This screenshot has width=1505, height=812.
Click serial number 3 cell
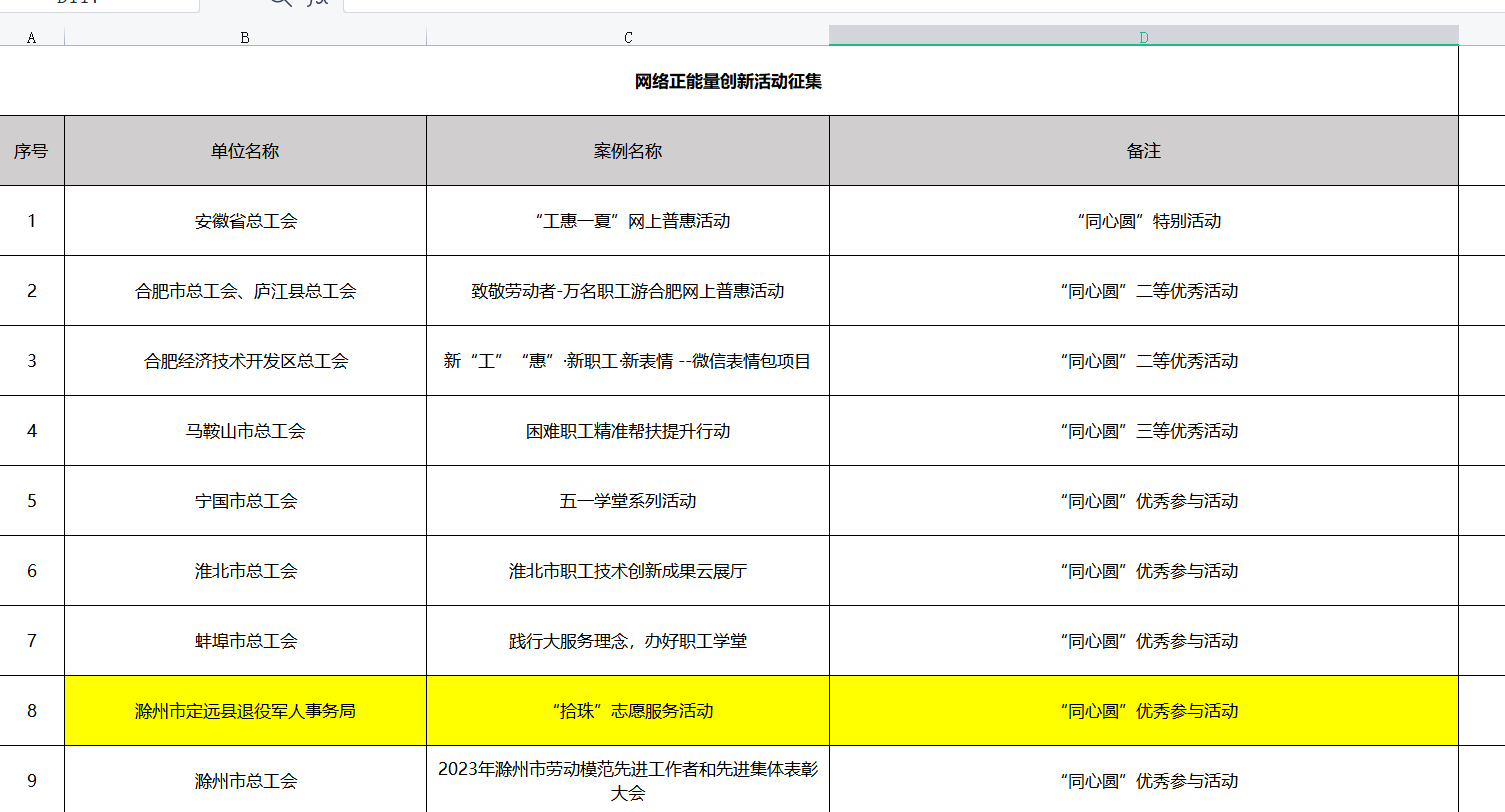32,361
